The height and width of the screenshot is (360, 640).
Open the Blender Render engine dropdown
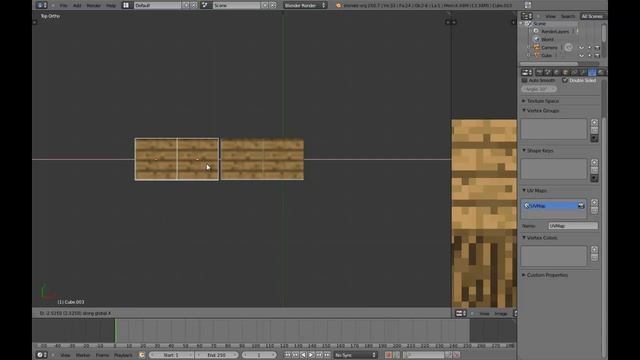point(305,5)
